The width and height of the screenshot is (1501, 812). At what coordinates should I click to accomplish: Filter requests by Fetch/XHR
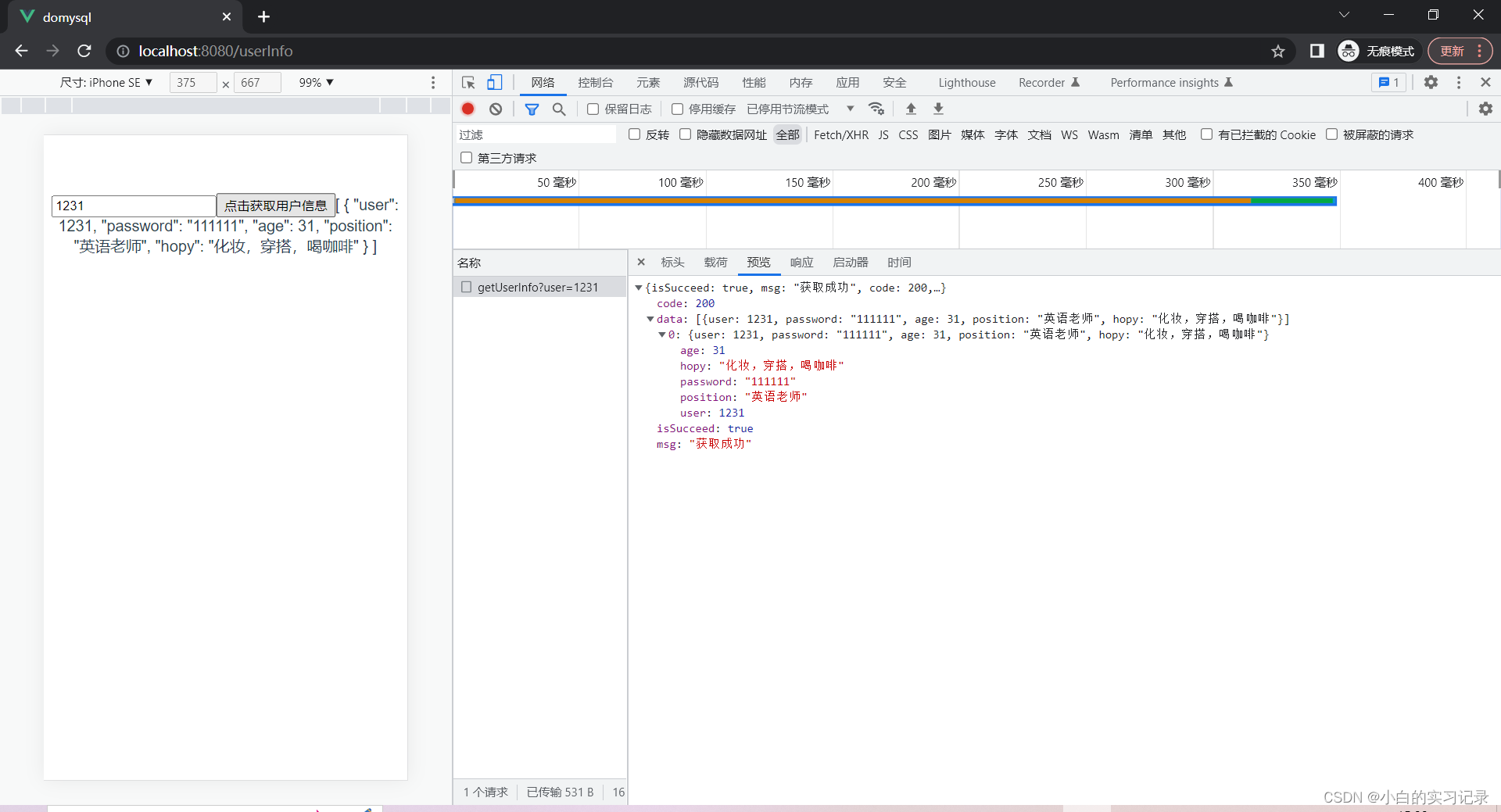841,134
